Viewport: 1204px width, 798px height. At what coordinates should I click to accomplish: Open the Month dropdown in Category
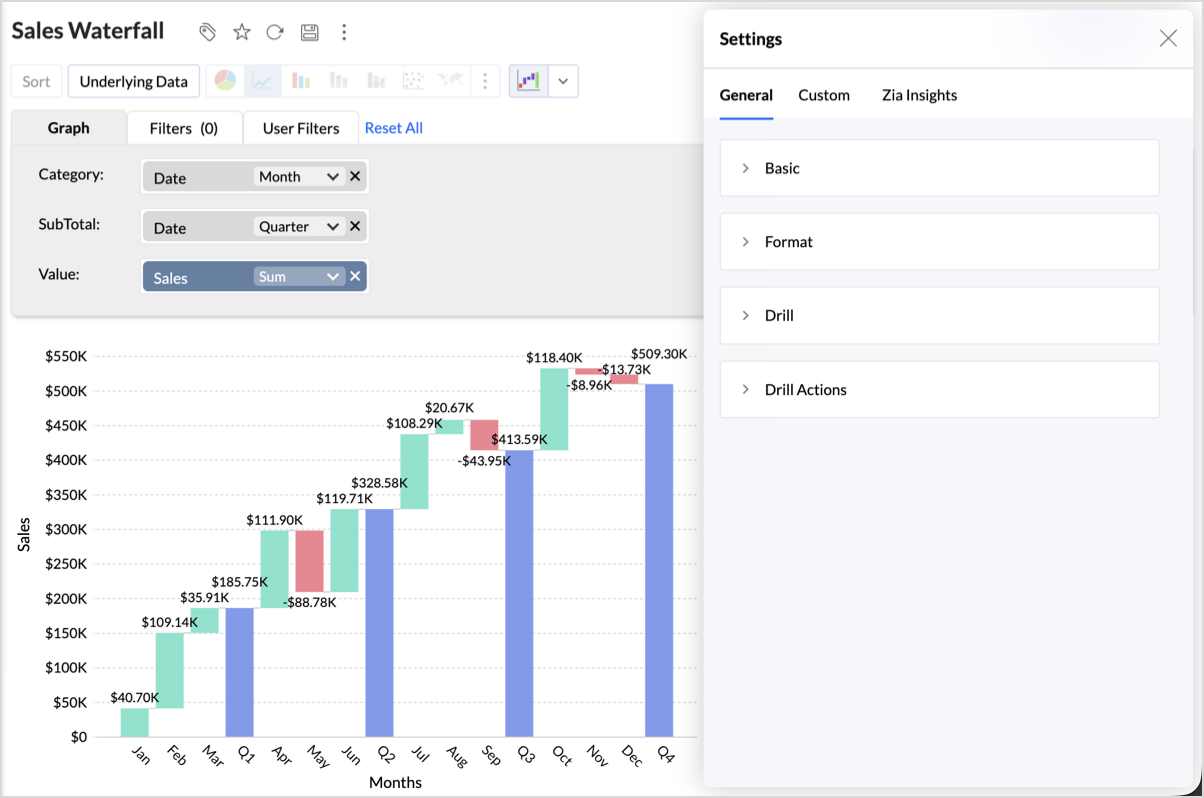(299, 177)
